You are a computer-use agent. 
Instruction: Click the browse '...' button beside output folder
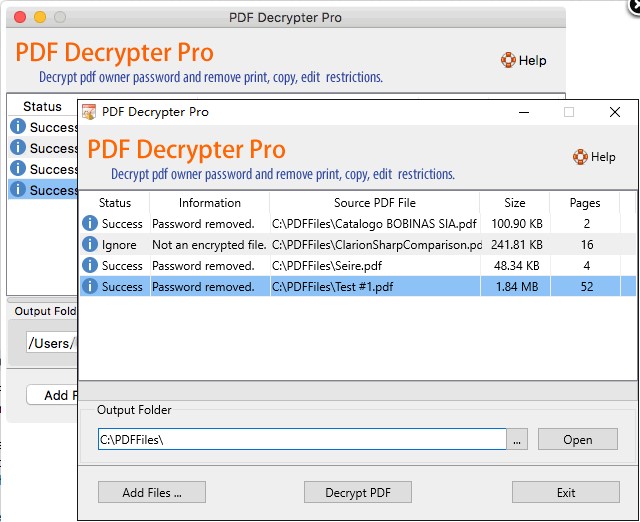click(517, 439)
